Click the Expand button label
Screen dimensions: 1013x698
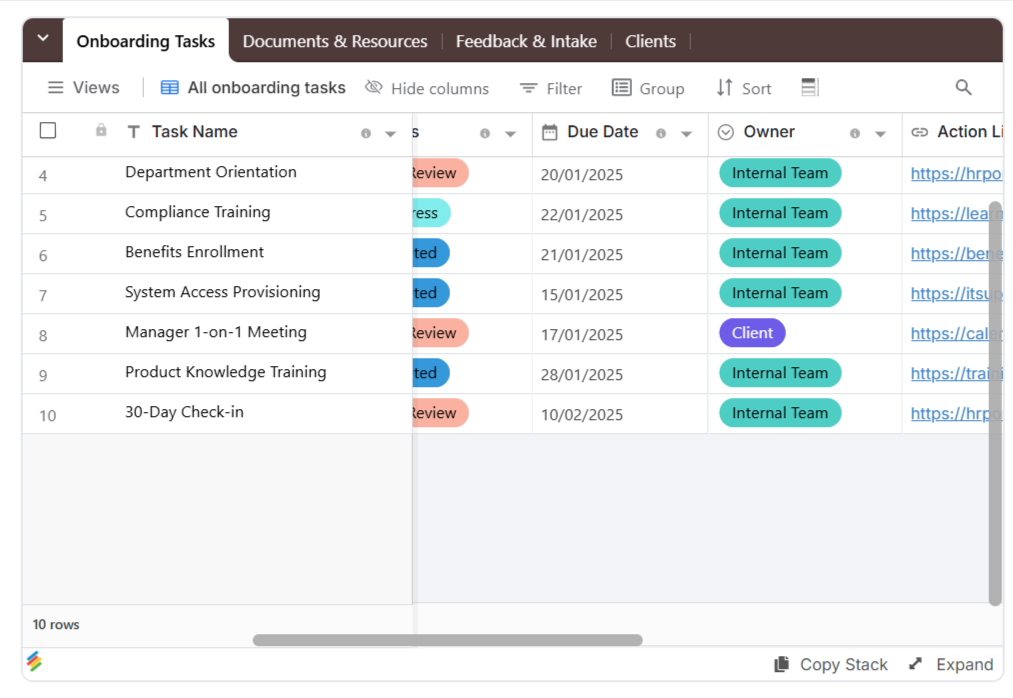pos(965,664)
